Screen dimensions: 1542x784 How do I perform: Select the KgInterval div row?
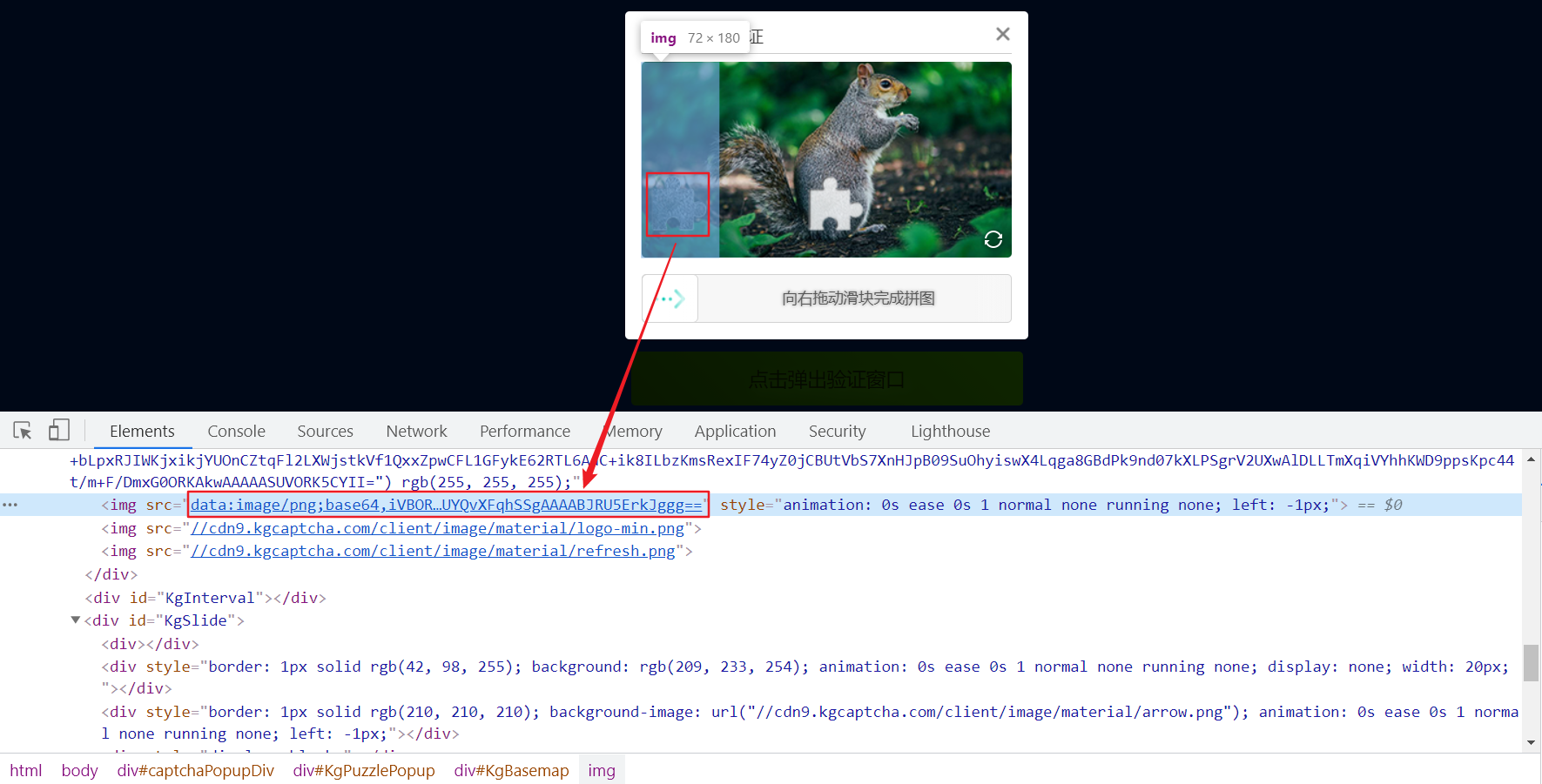point(205,598)
